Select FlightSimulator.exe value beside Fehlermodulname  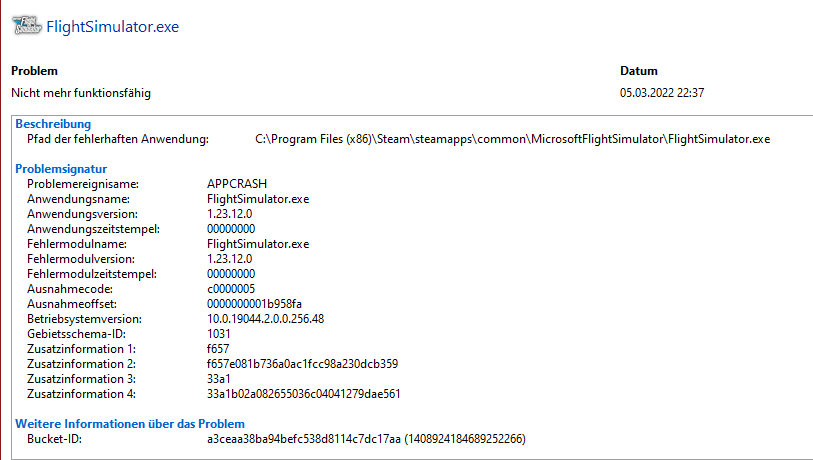coord(258,244)
